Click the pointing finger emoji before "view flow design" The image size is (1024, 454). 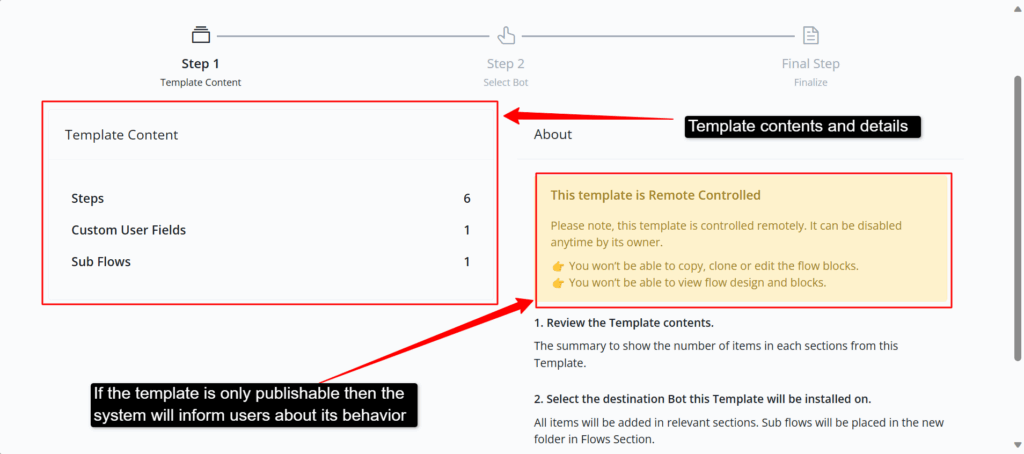558,283
